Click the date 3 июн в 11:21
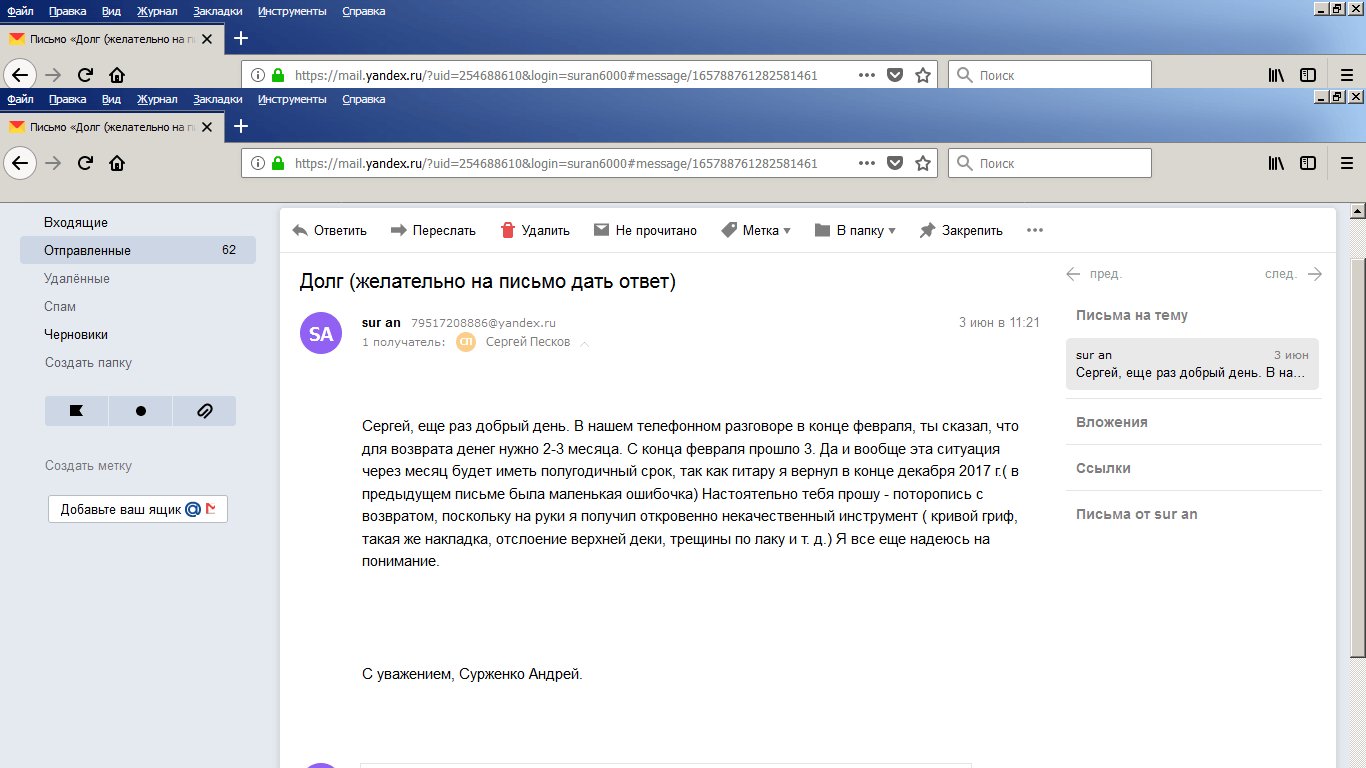Image resolution: width=1366 pixels, height=768 pixels. point(999,323)
